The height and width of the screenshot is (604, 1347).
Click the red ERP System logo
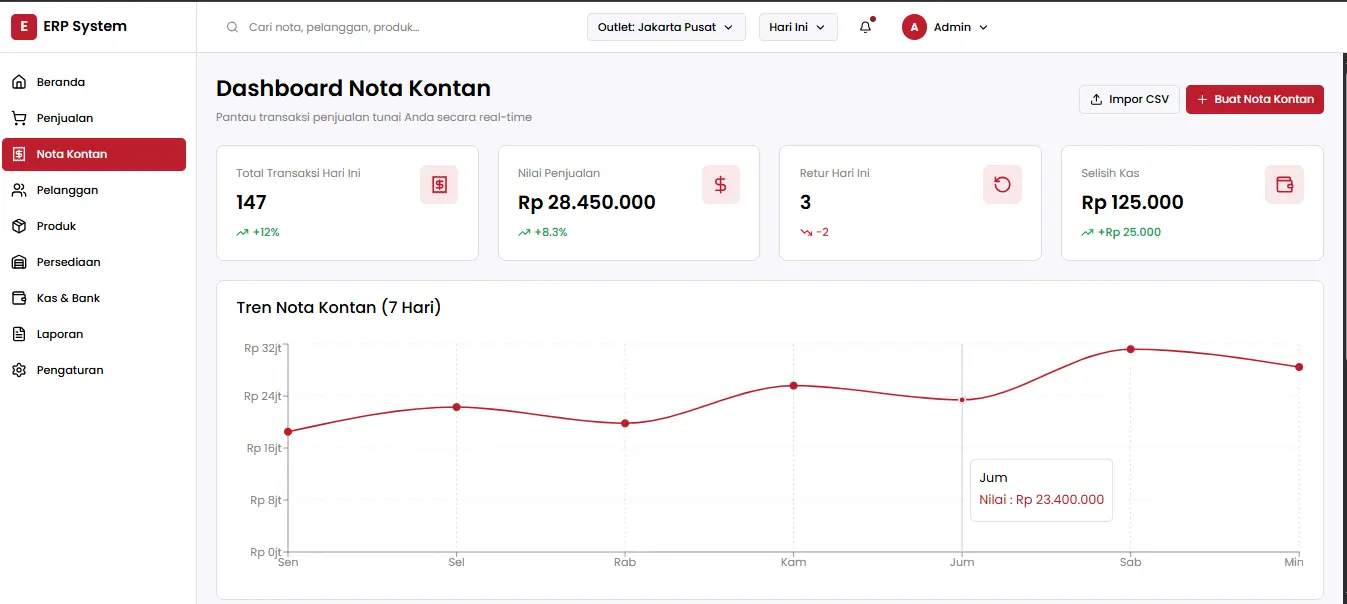[23, 27]
